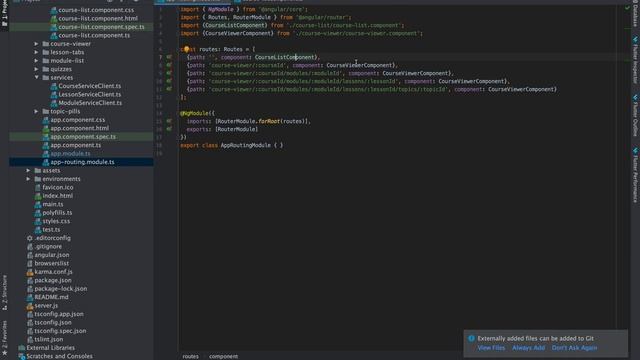Open the Favorites tool window
The image size is (640, 360).
(x=4, y=338)
